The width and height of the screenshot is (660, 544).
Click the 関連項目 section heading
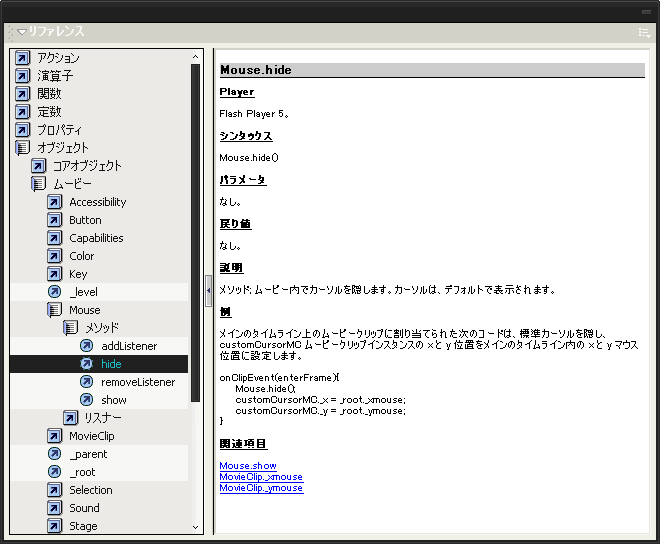coord(243,444)
